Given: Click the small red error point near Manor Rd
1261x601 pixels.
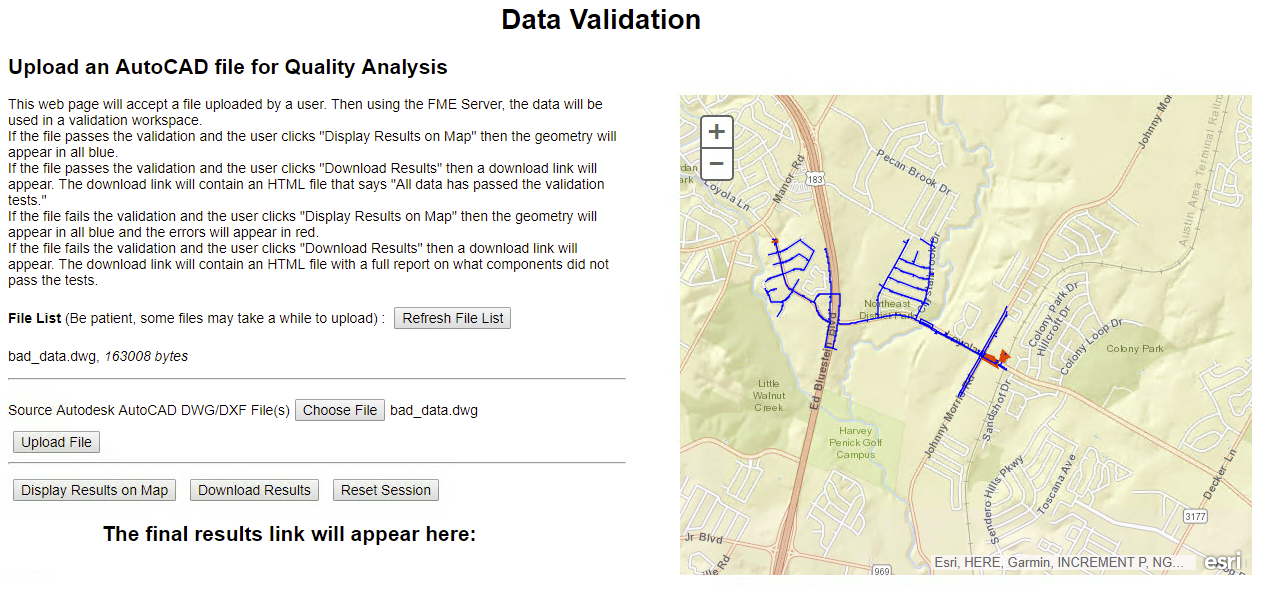Looking at the screenshot, I should 775,240.
